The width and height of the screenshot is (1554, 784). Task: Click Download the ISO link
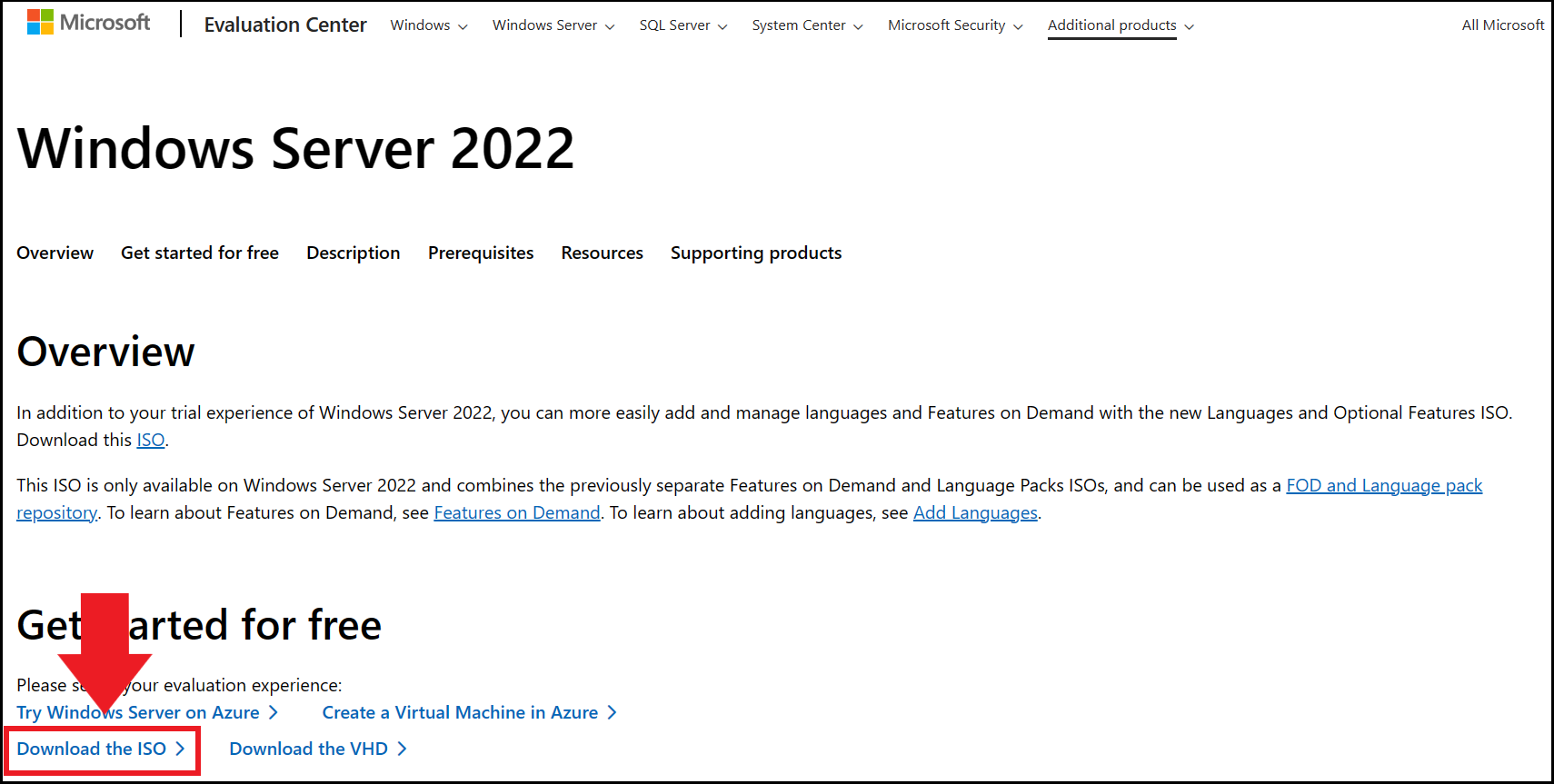tap(101, 749)
